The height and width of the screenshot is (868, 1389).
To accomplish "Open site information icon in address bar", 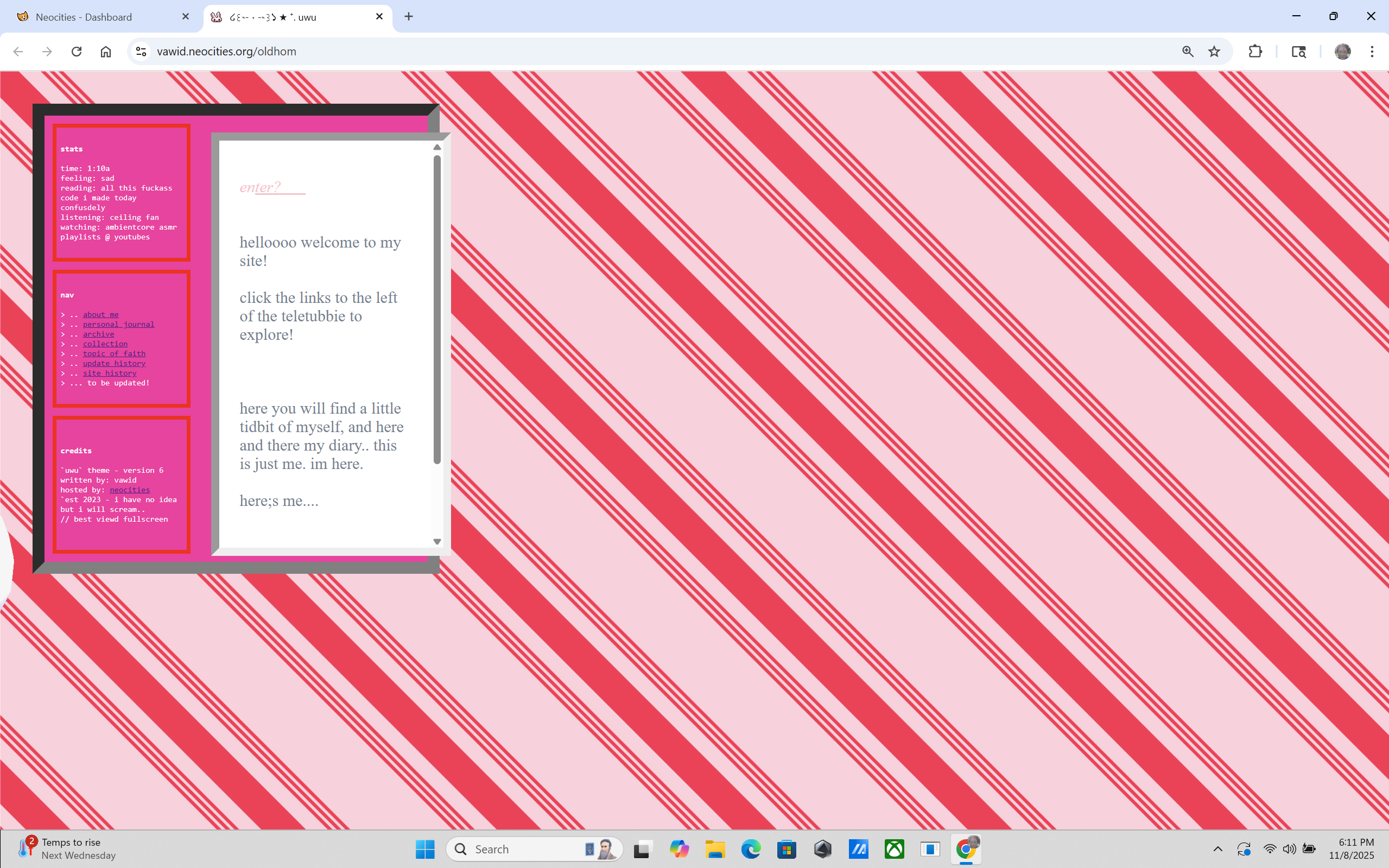I will [x=141, y=52].
